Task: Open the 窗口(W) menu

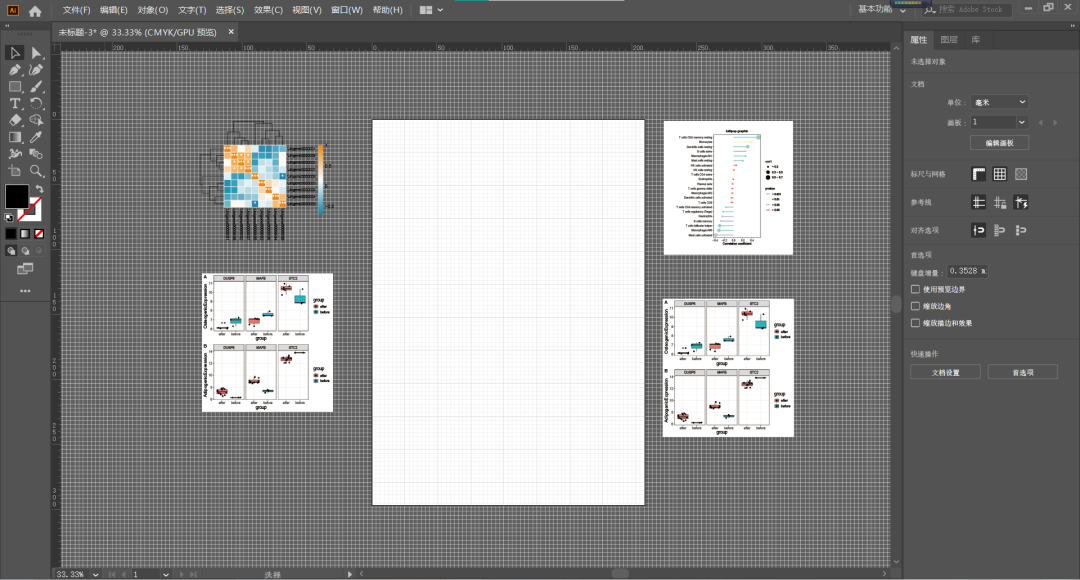Action: (x=346, y=10)
